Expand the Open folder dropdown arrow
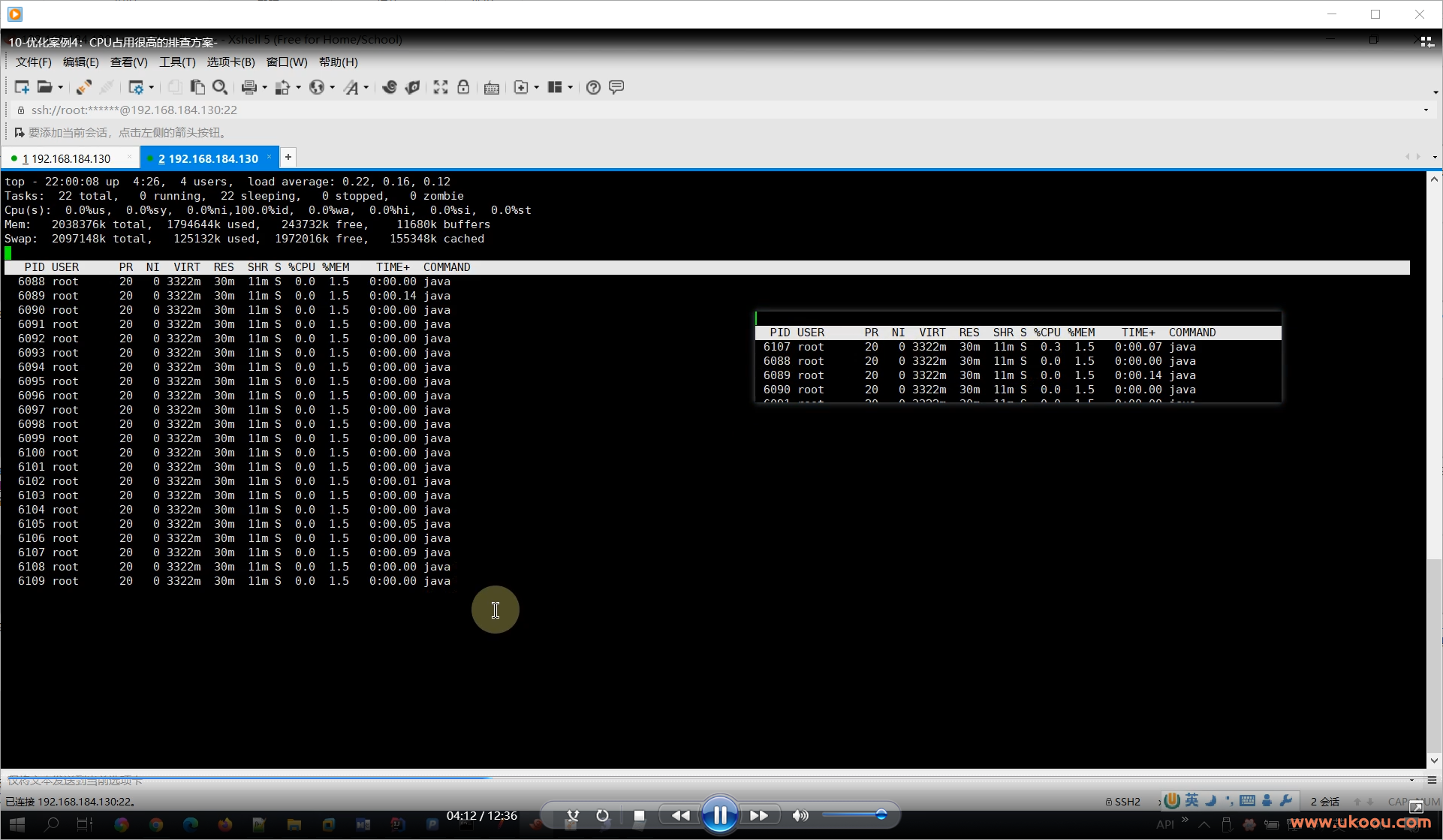Image resolution: width=1443 pixels, height=840 pixels. pyautogui.click(x=60, y=87)
